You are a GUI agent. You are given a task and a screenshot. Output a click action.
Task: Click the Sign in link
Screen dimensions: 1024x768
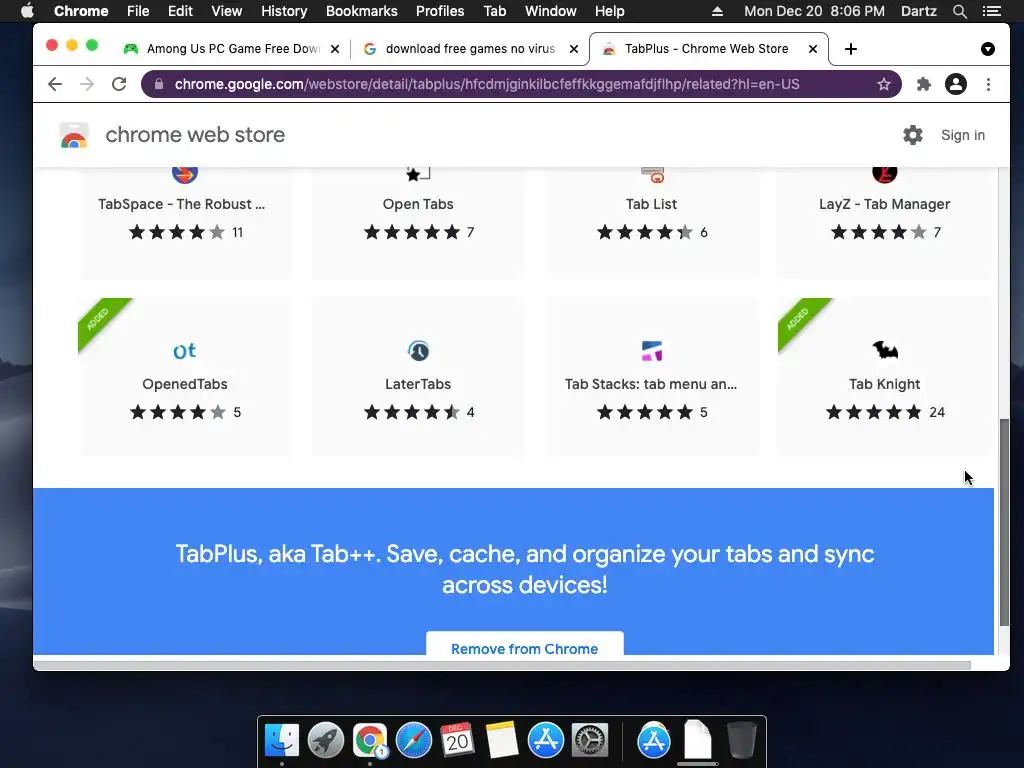point(963,135)
